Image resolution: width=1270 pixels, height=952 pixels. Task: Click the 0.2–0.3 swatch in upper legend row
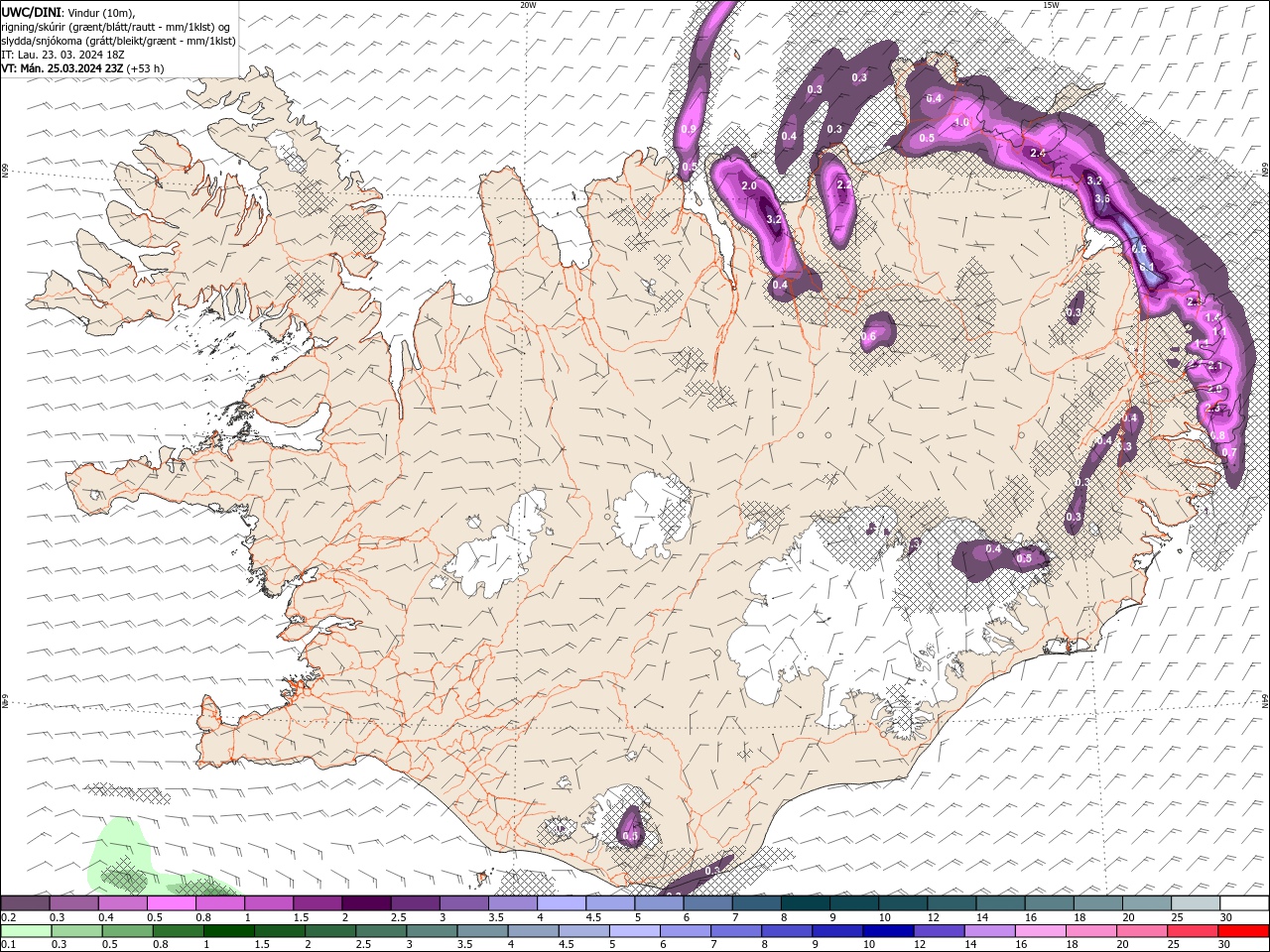[25, 902]
